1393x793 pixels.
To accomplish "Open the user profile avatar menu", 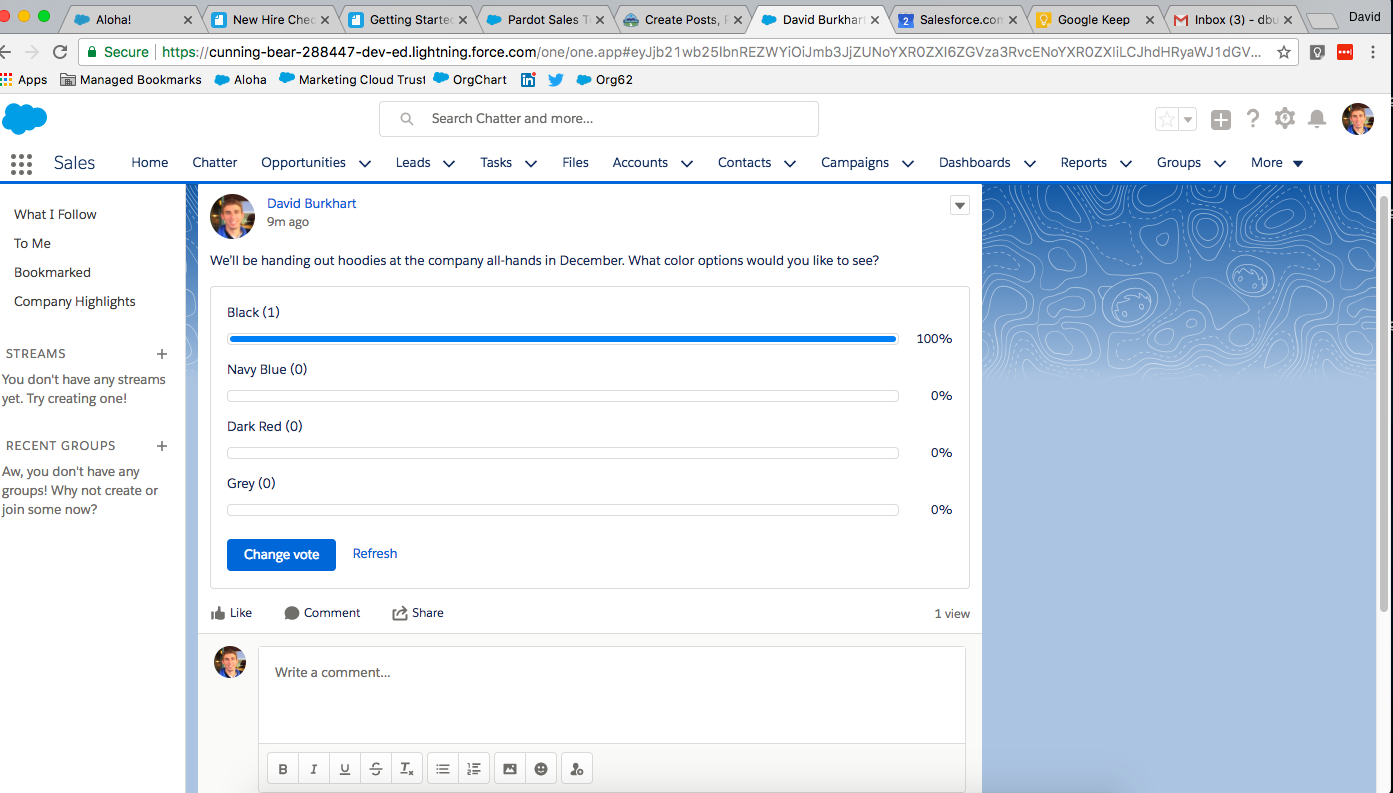I will pyautogui.click(x=1358, y=119).
